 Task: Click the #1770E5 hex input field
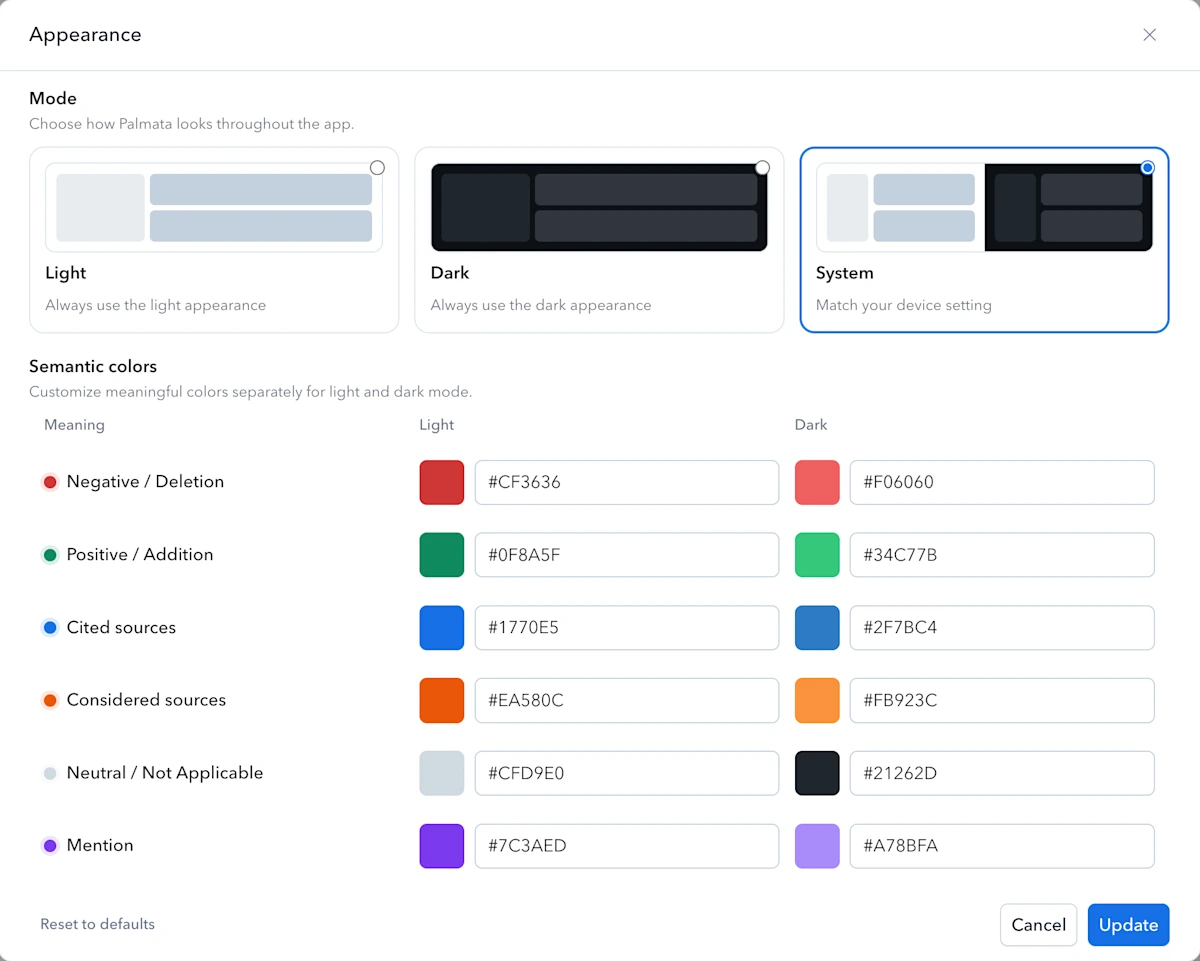point(627,628)
